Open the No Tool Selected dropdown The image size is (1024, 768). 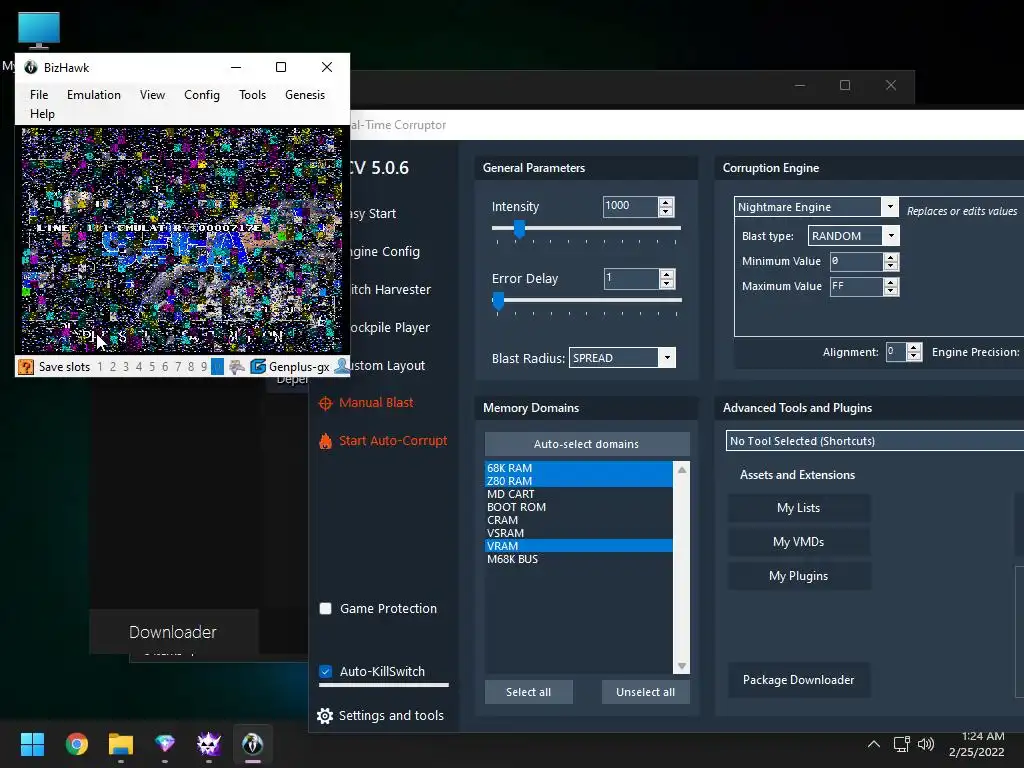875,441
